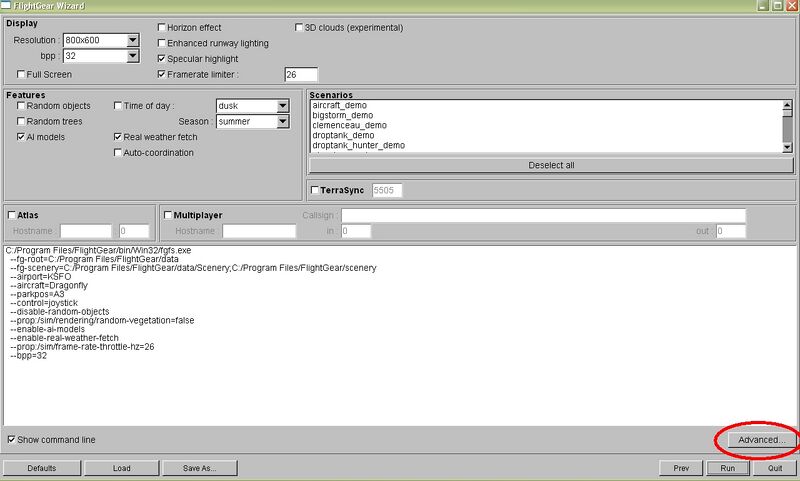
Task: Enable 3D clouds (experimental)
Action: coord(299,27)
